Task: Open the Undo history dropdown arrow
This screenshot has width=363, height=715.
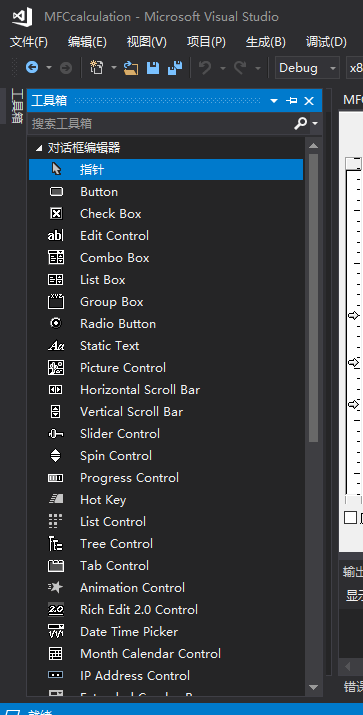Action: pos(223,68)
